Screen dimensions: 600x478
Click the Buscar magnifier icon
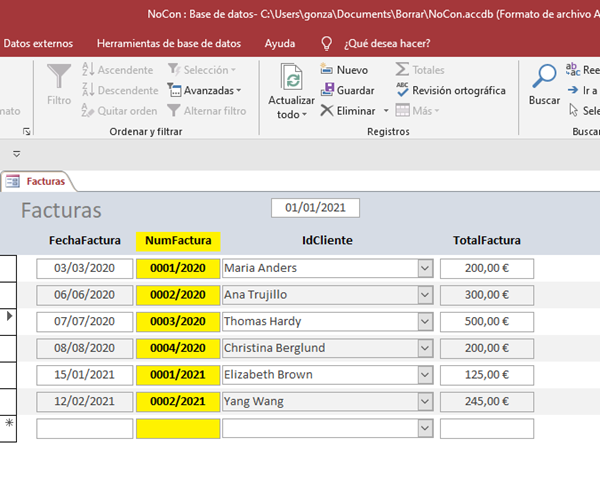click(544, 77)
